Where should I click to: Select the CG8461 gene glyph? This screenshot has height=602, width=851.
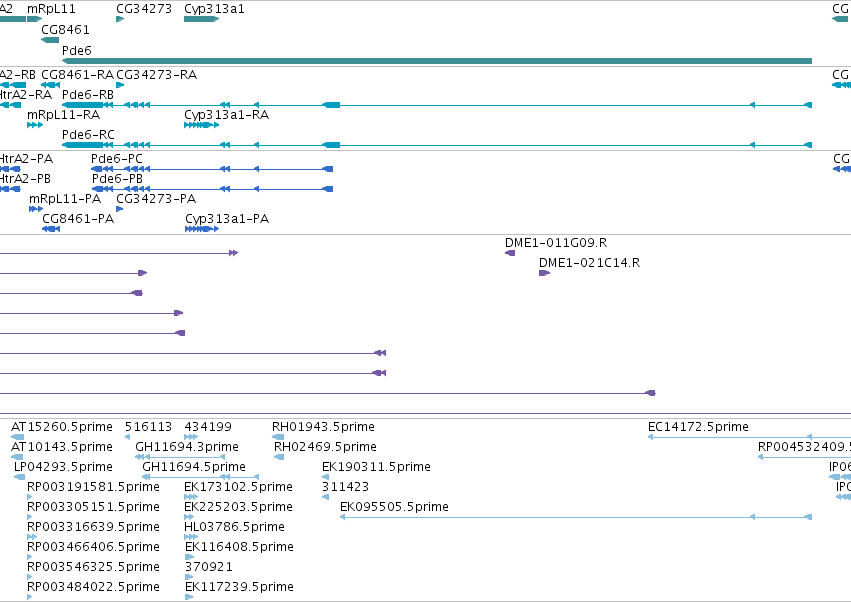tap(50, 40)
